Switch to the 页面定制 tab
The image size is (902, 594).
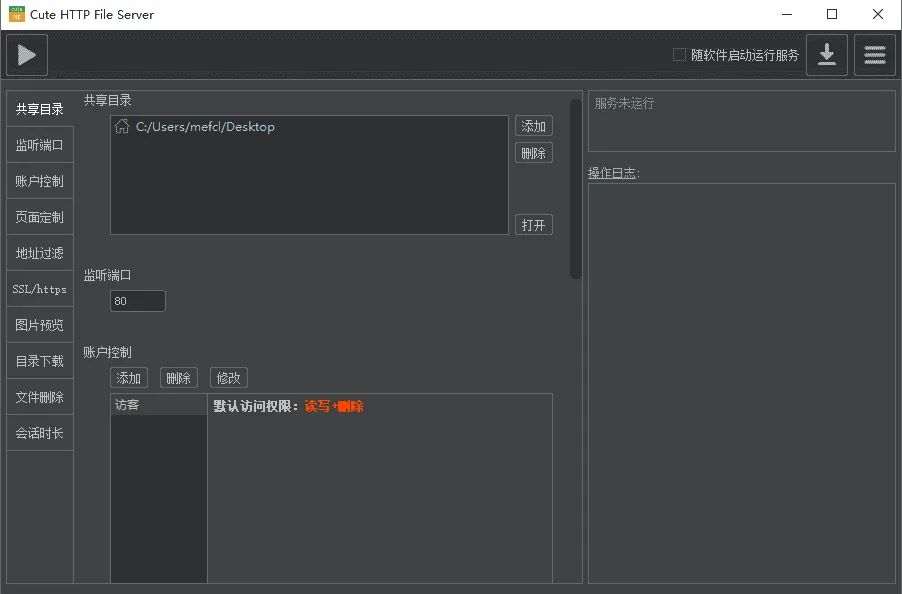tap(39, 216)
